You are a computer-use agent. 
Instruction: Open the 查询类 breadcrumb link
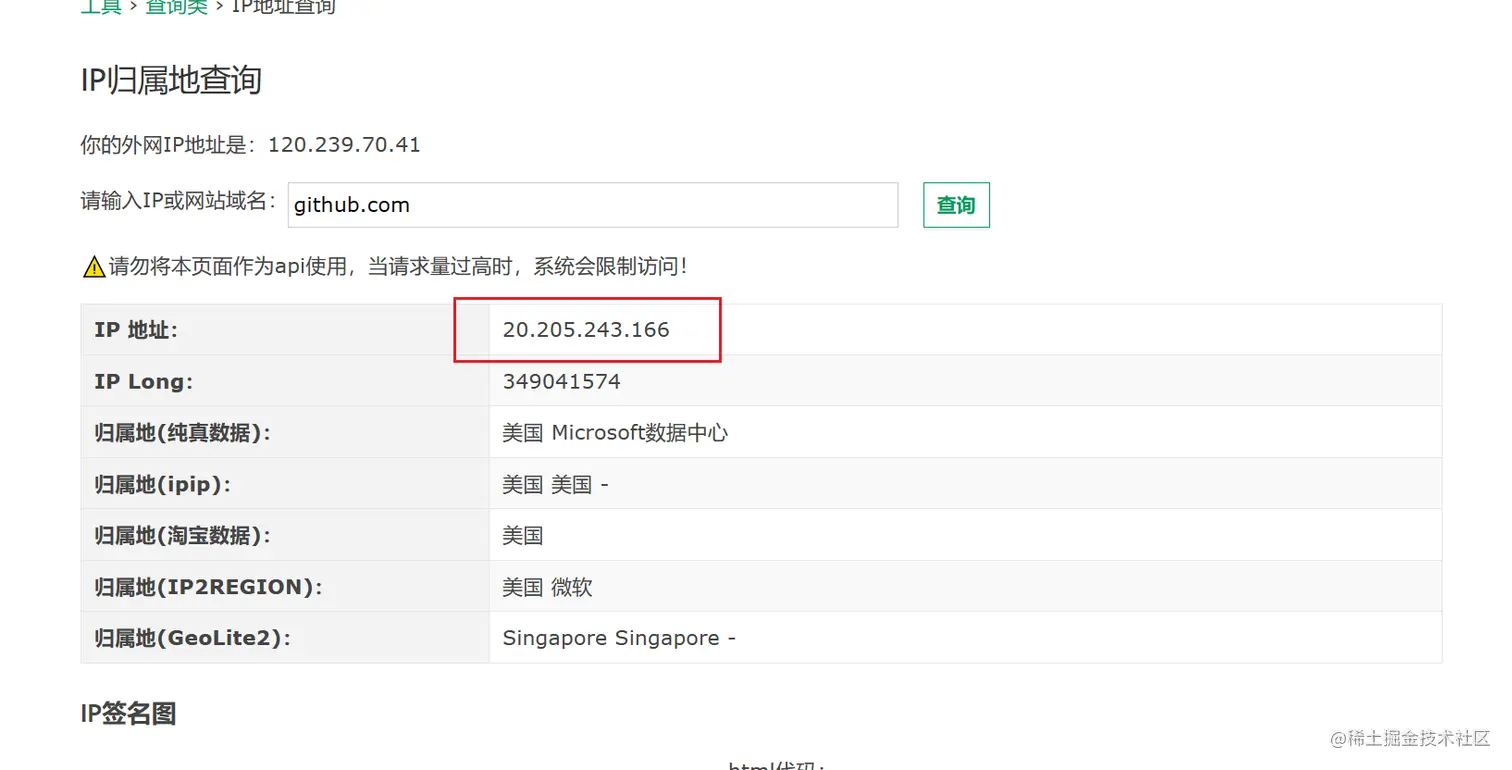176,7
